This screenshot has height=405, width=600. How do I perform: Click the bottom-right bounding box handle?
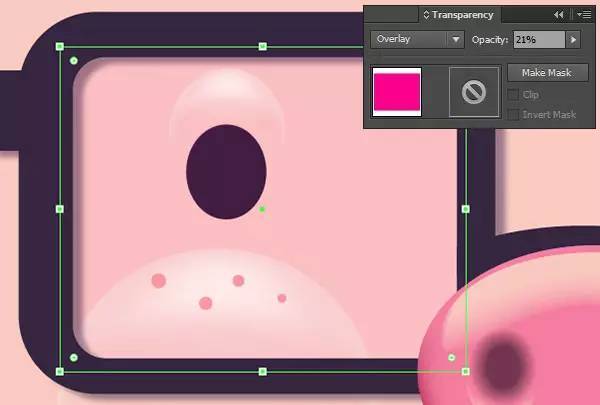click(x=465, y=371)
